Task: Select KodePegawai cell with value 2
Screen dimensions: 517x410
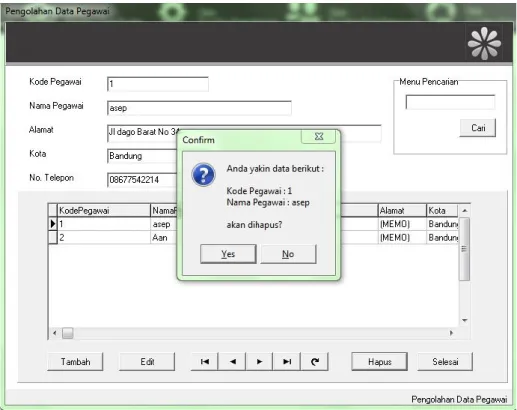Action: click(x=104, y=237)
